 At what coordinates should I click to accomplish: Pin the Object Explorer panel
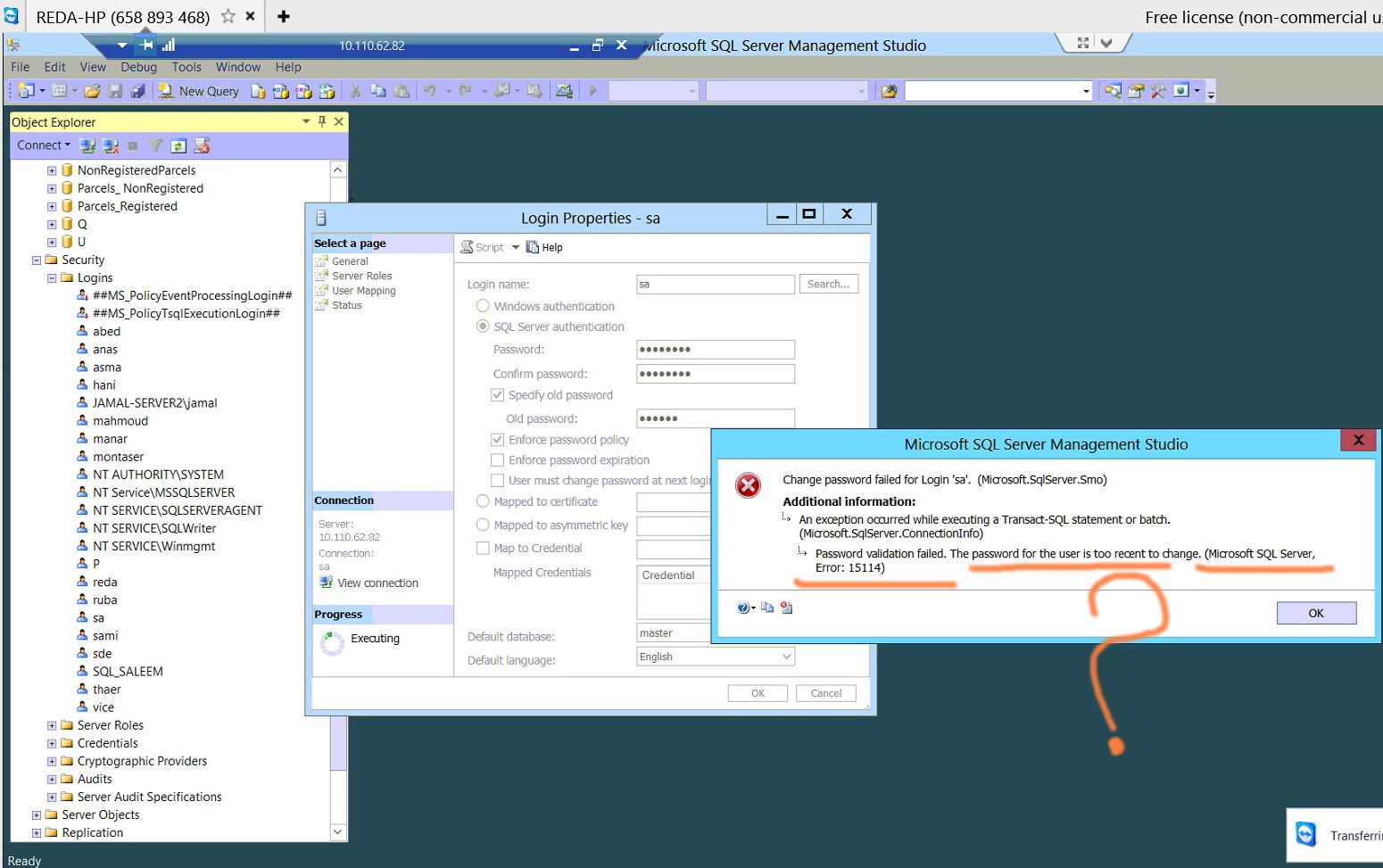pyautogui.click(x=322, y=121)
